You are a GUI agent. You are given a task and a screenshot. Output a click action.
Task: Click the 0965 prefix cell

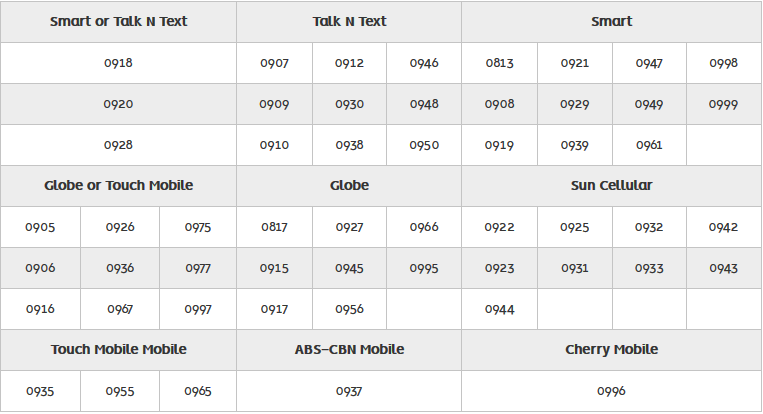tap(198, 391)
